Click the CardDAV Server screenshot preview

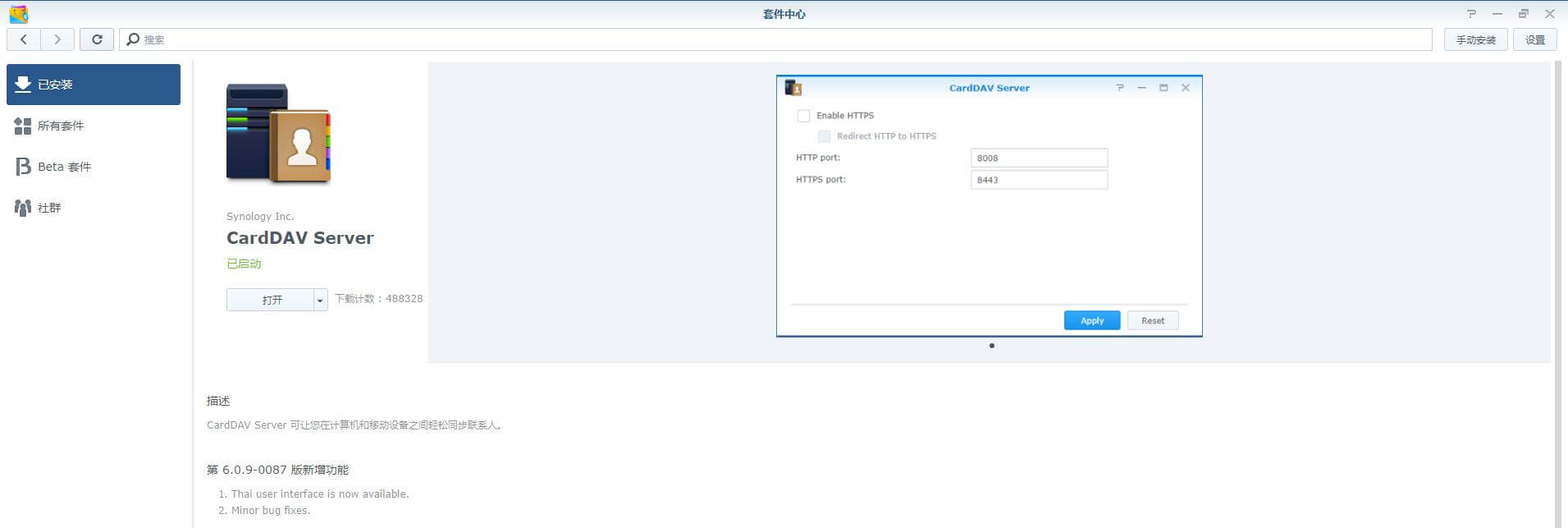point(989,205)
